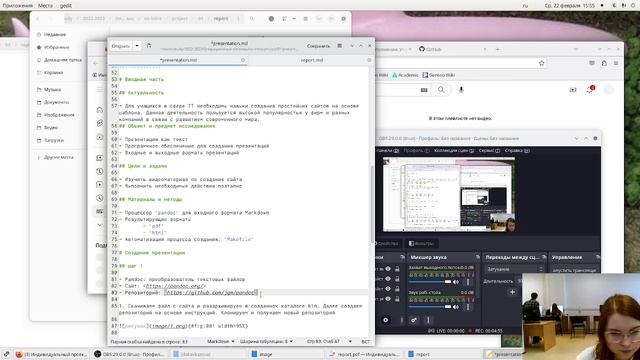Toggle visibility eye of the topmost OBS source
640x360 pixels.
tap(388, 269)
